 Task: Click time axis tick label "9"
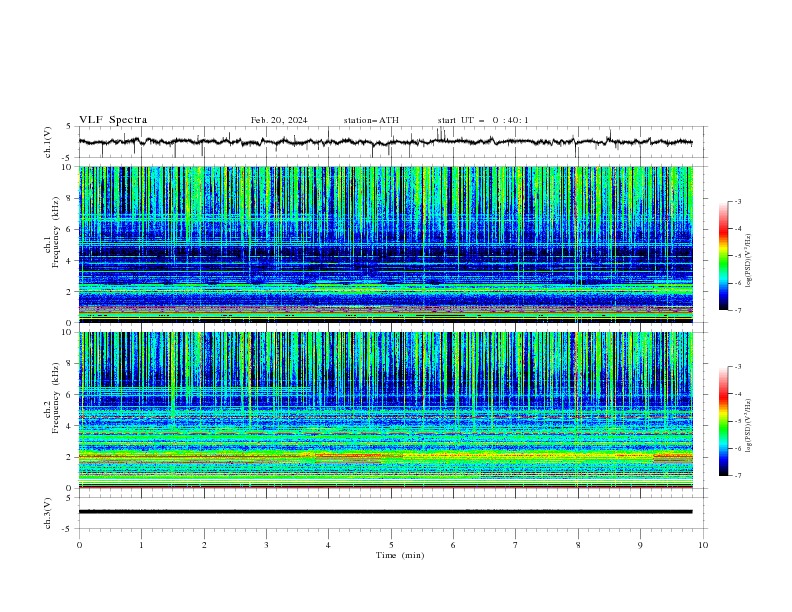coord(640,545)
